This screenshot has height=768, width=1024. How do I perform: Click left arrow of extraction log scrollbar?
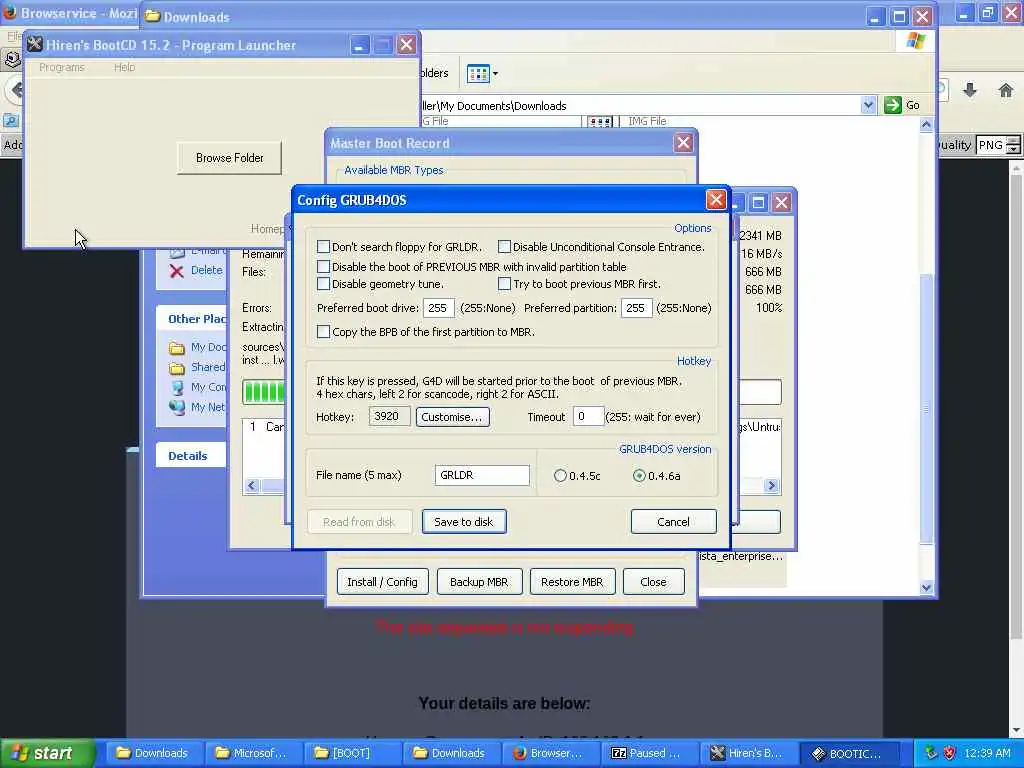click(x=252, y=485)
